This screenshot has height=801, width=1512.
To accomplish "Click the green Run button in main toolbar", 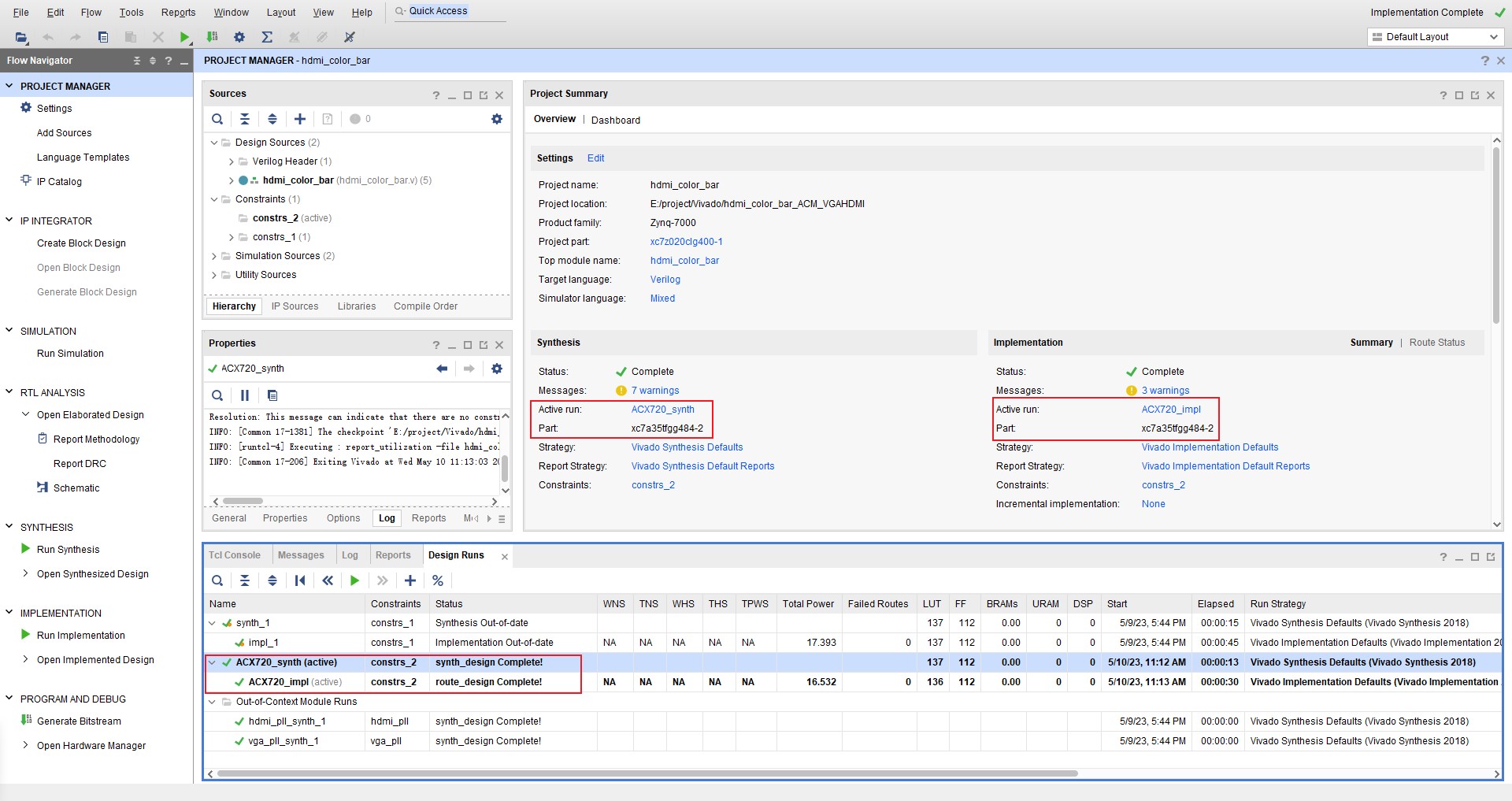I will pyautogui.click(x=184, y=37).
